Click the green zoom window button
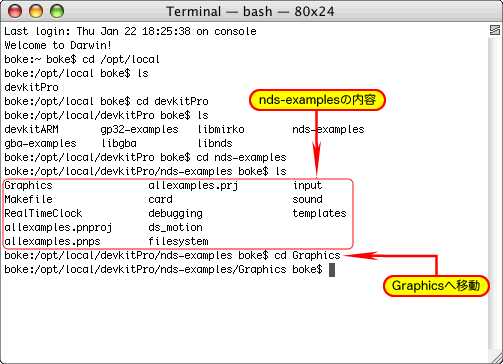This screenshot has width=503, height=364. click(57, 11)
